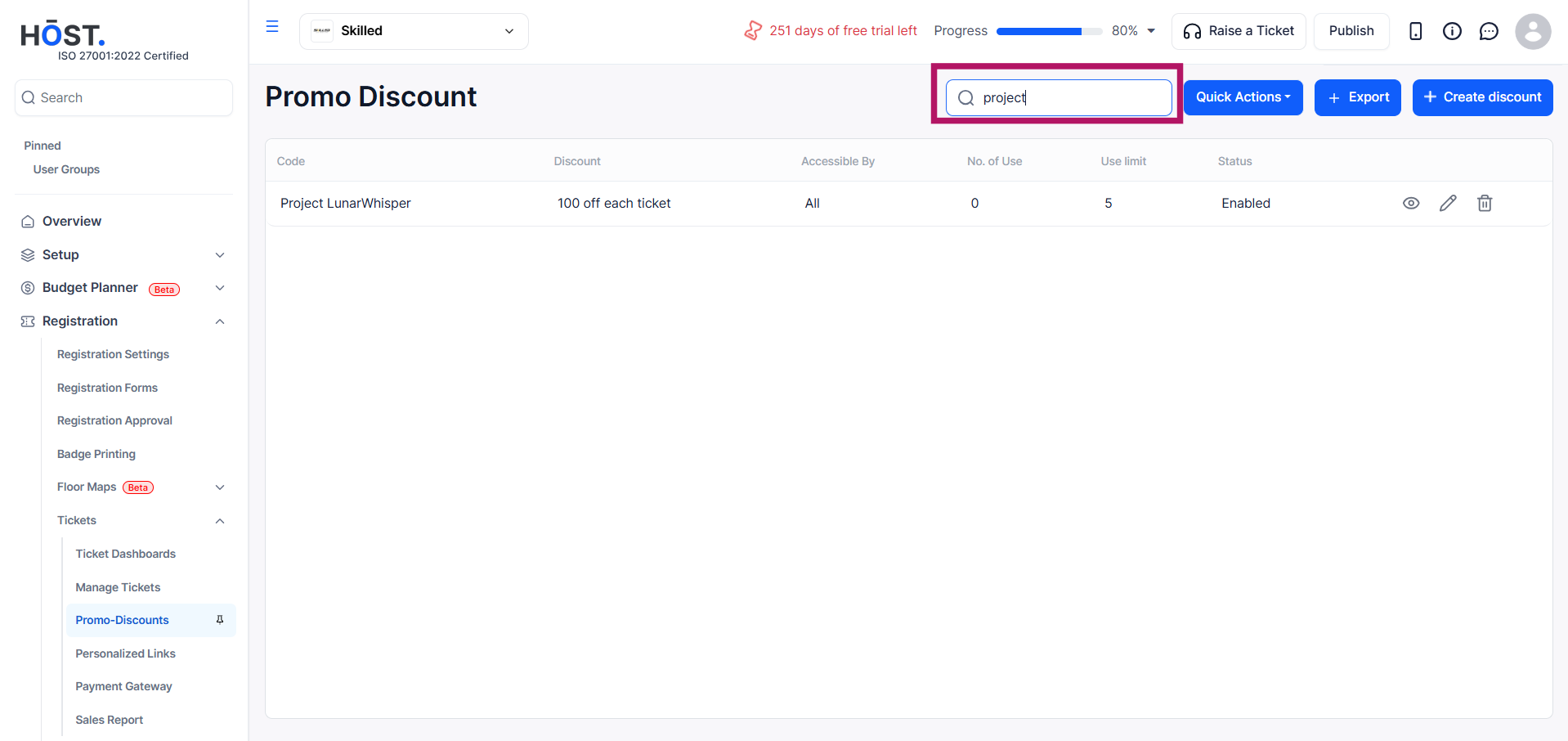Open the chat message icon

click(1489, 31)
